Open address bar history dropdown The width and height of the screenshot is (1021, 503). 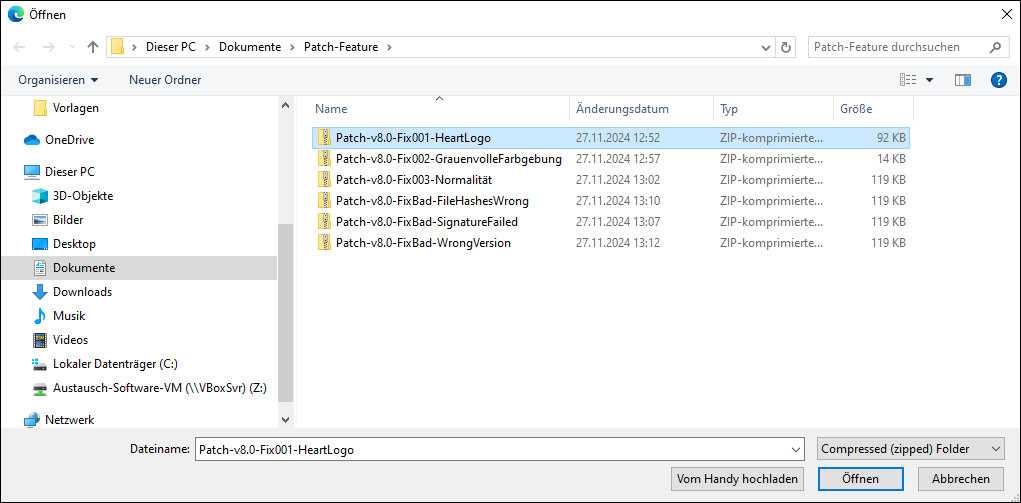click(x=766, y=47)
